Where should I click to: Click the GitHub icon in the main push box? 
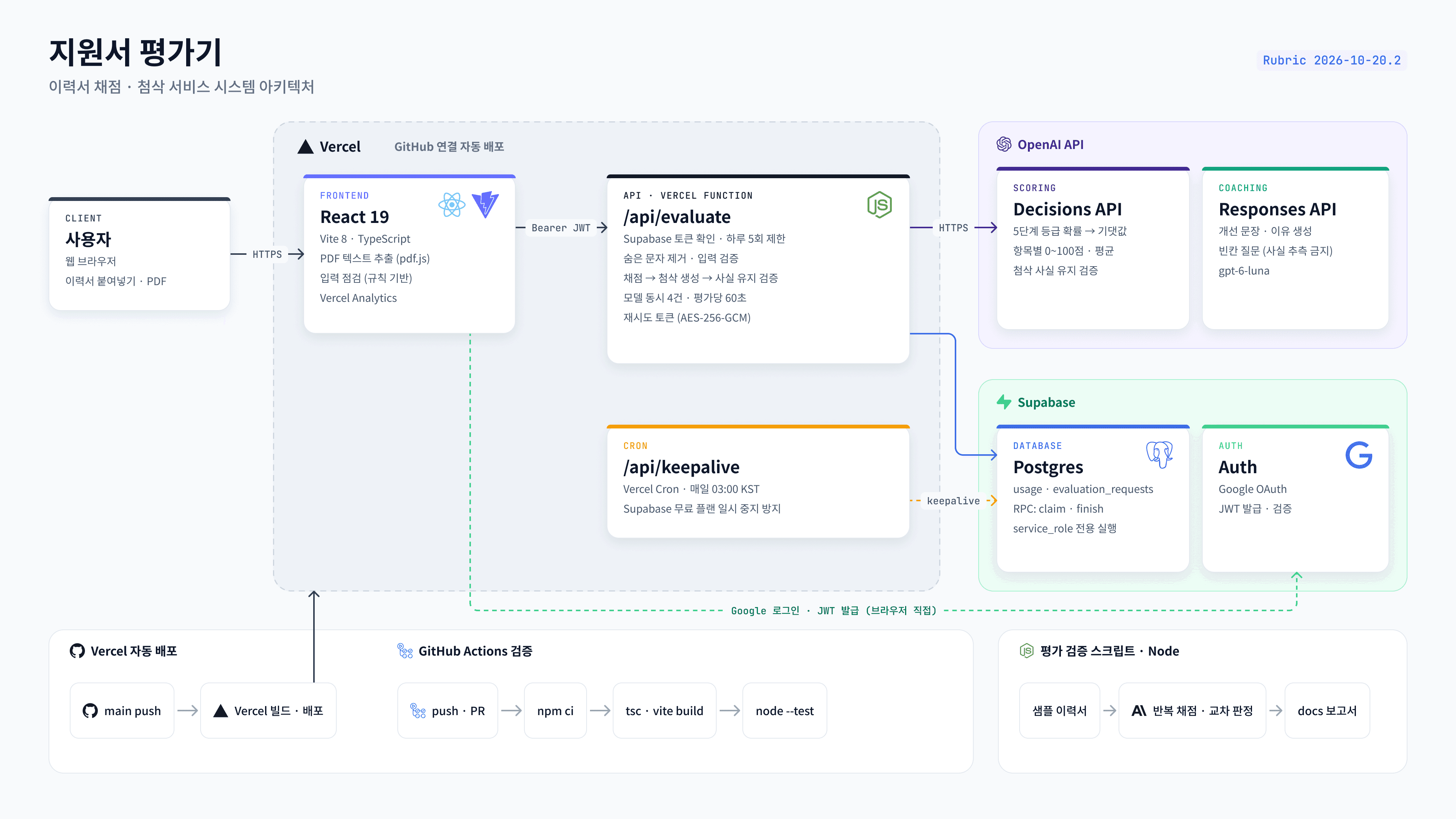[90, 711]
